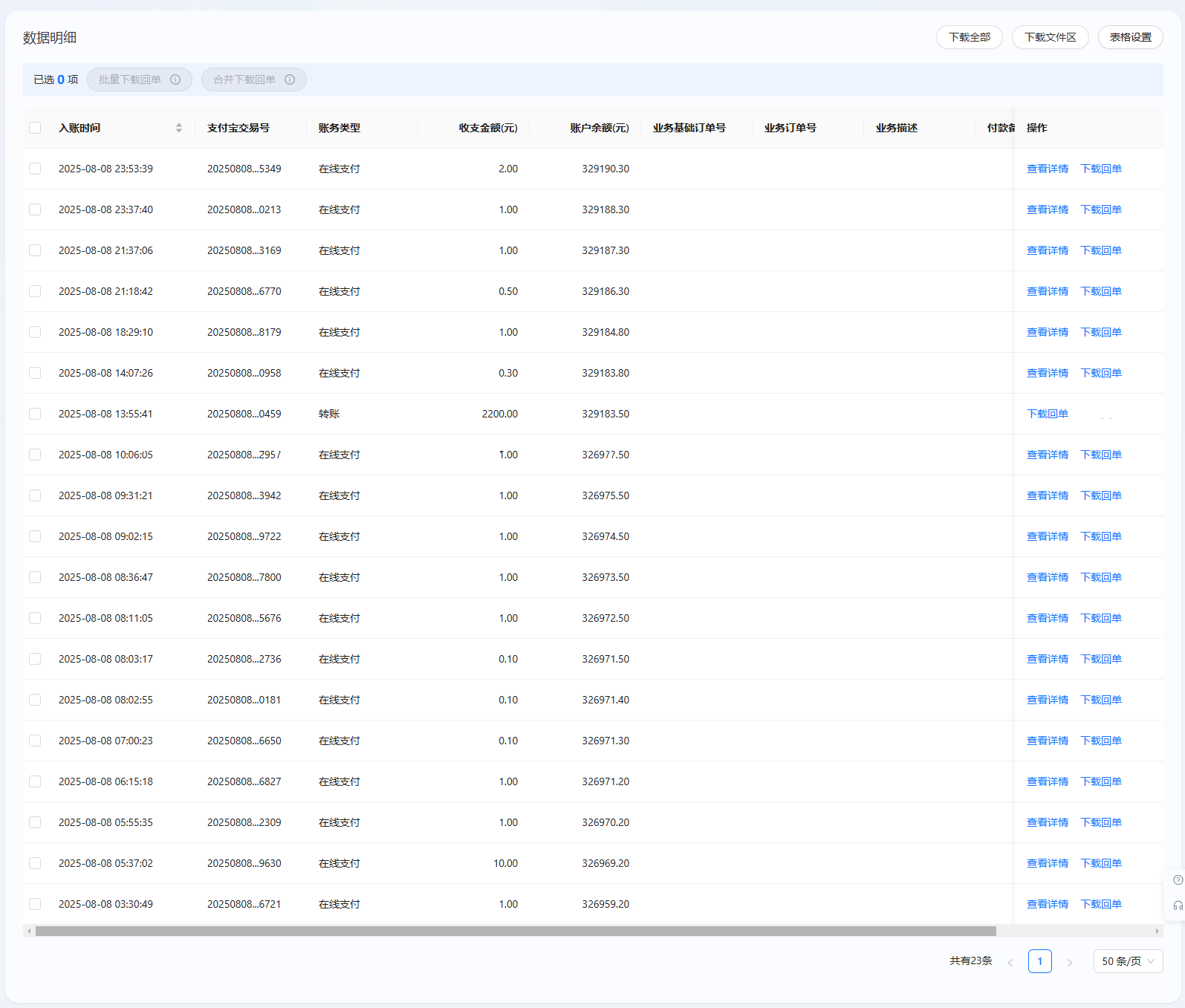View details for transaction 20250808...2309
Screen dimensions: 1185x1008
1048,822
